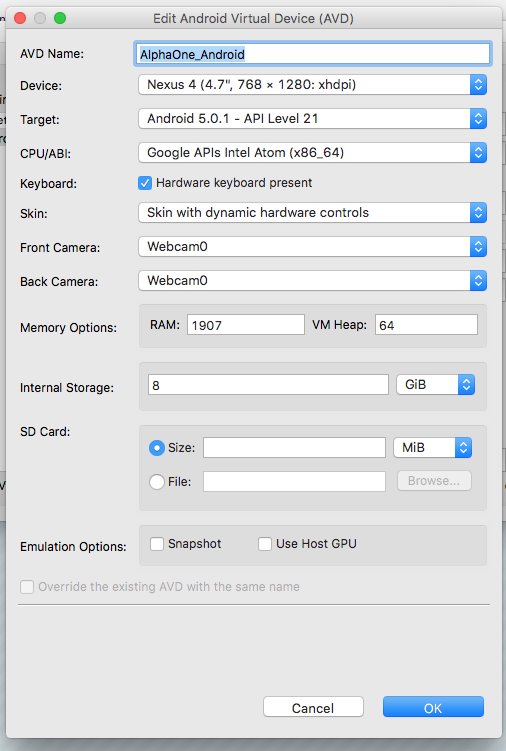
Task: Change the Front Camera Webcam0 dropdown
Action: point(312,247)
